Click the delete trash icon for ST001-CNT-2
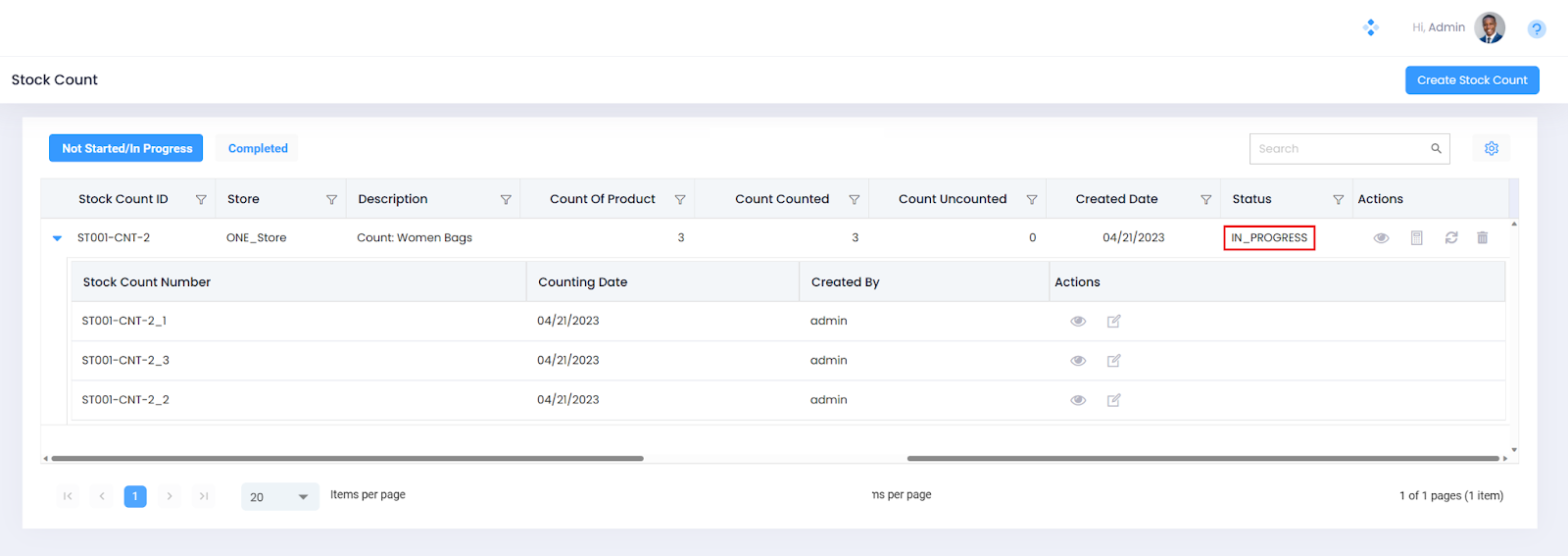Screen dimensions: 1568x556 pos(1482,238)
